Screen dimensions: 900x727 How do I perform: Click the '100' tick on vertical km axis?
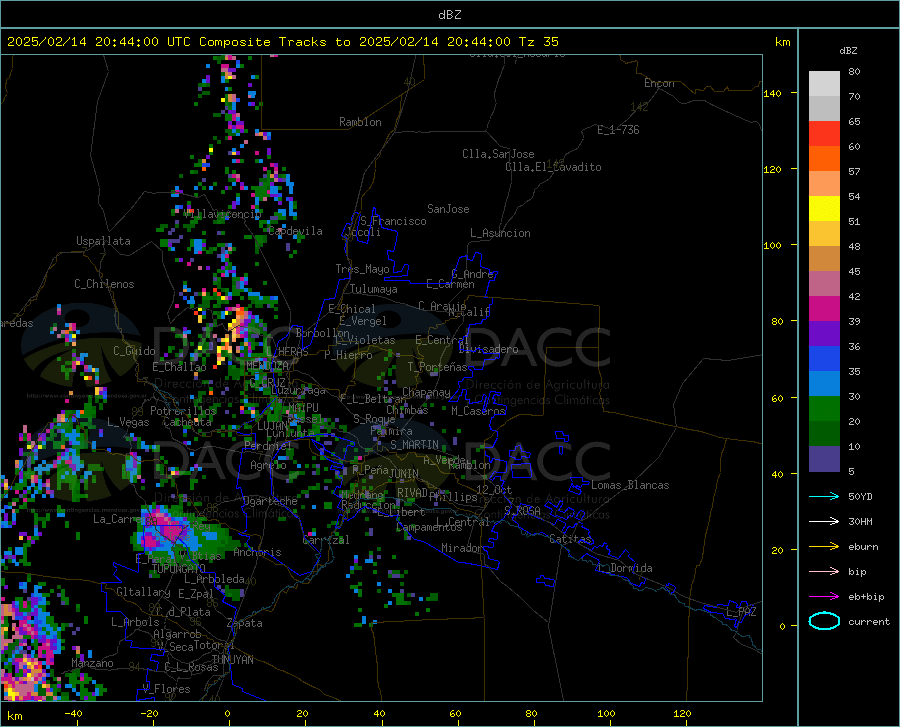click(772, 245)
